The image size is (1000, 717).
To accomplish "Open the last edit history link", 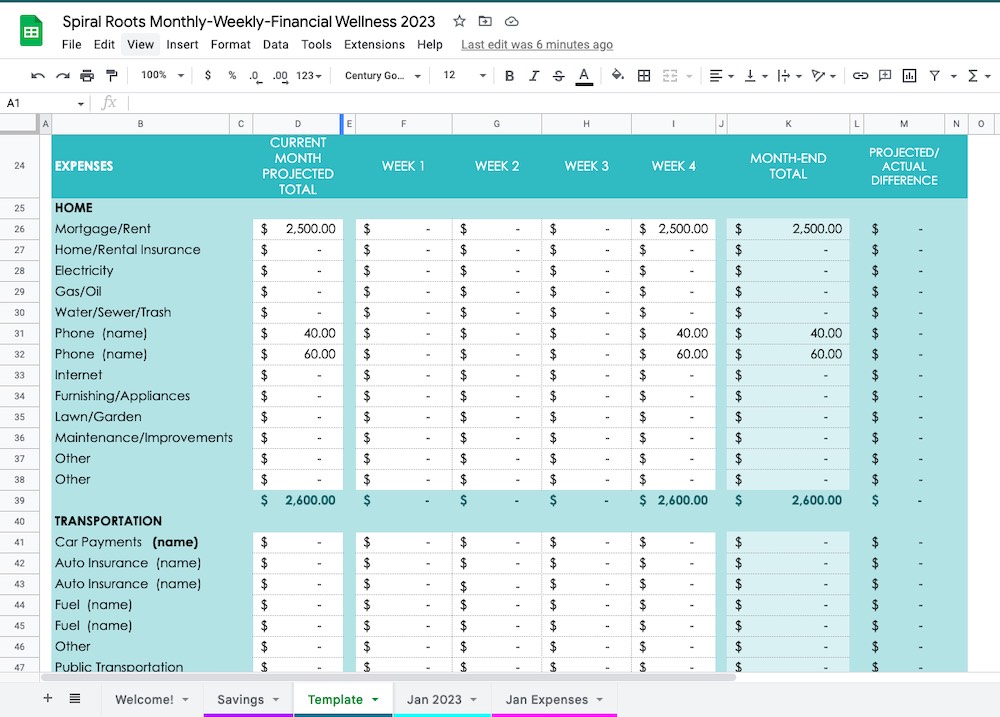I will pyautogui.click(x=537, y=44).
